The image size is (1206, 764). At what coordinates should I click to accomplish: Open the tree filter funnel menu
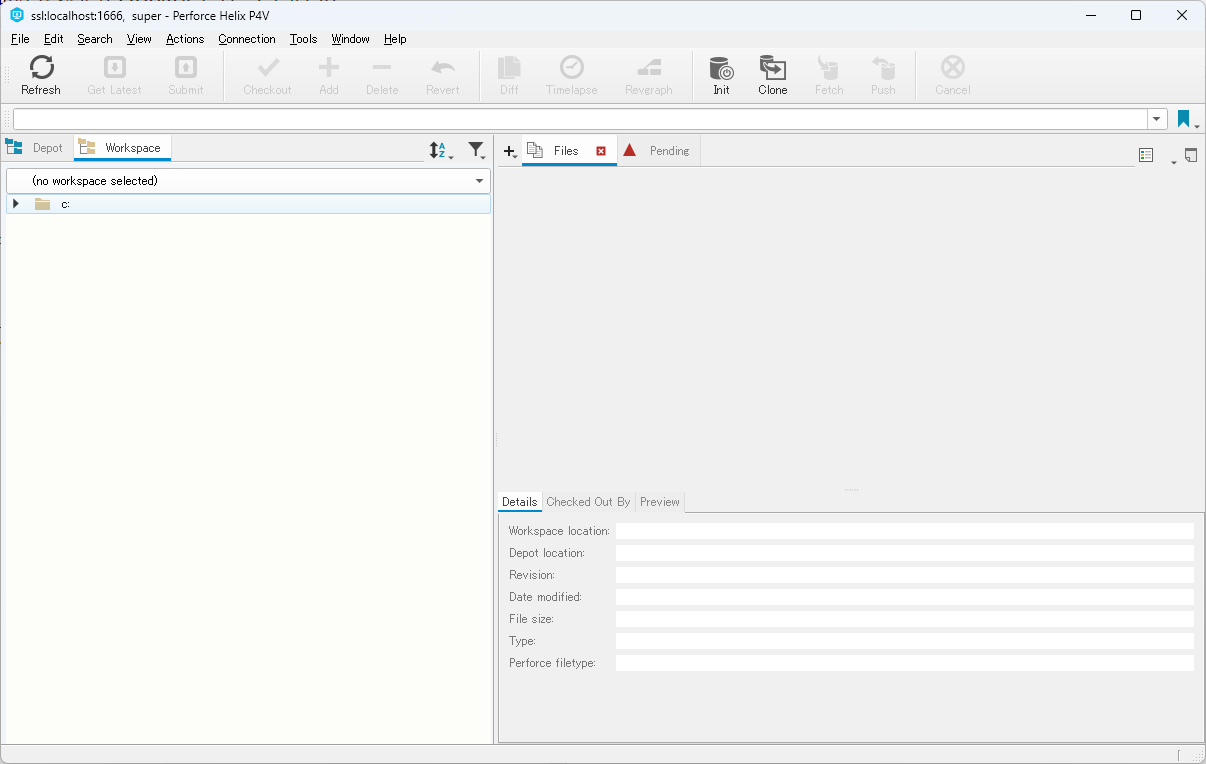tap(477, 150)
